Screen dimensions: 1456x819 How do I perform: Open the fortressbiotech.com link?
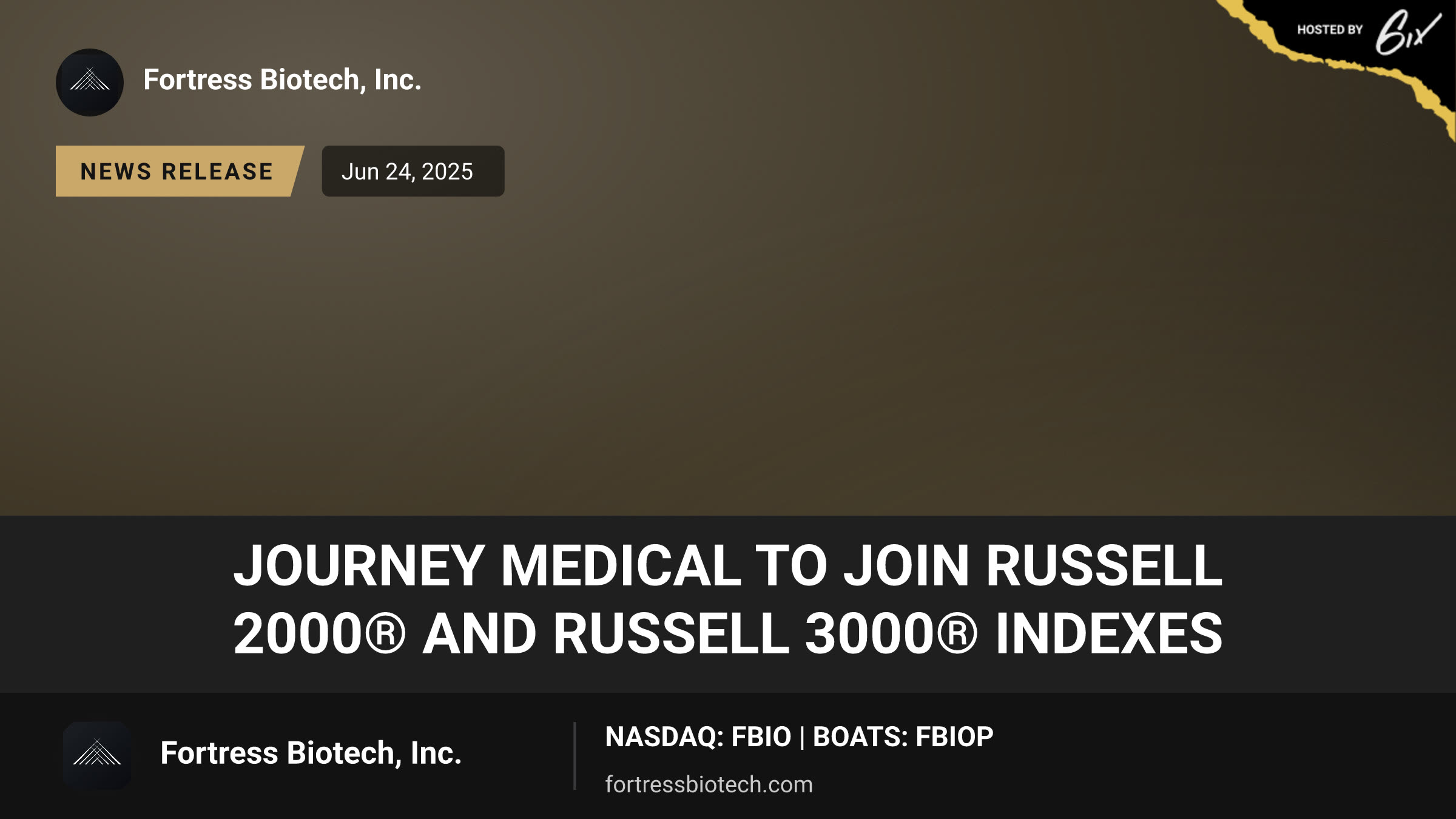point(709,784)
